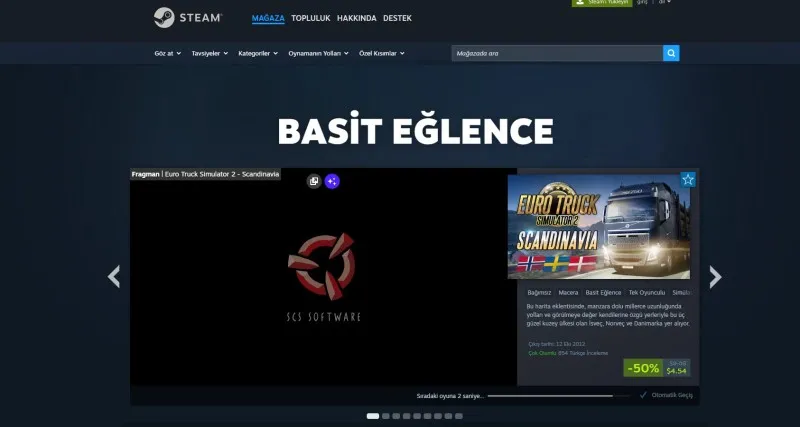The width and height of the screenshot is (800, 427).
Task: Open the TOPLULUK menu
Action: pyautogui.click(x=311, y=18)
